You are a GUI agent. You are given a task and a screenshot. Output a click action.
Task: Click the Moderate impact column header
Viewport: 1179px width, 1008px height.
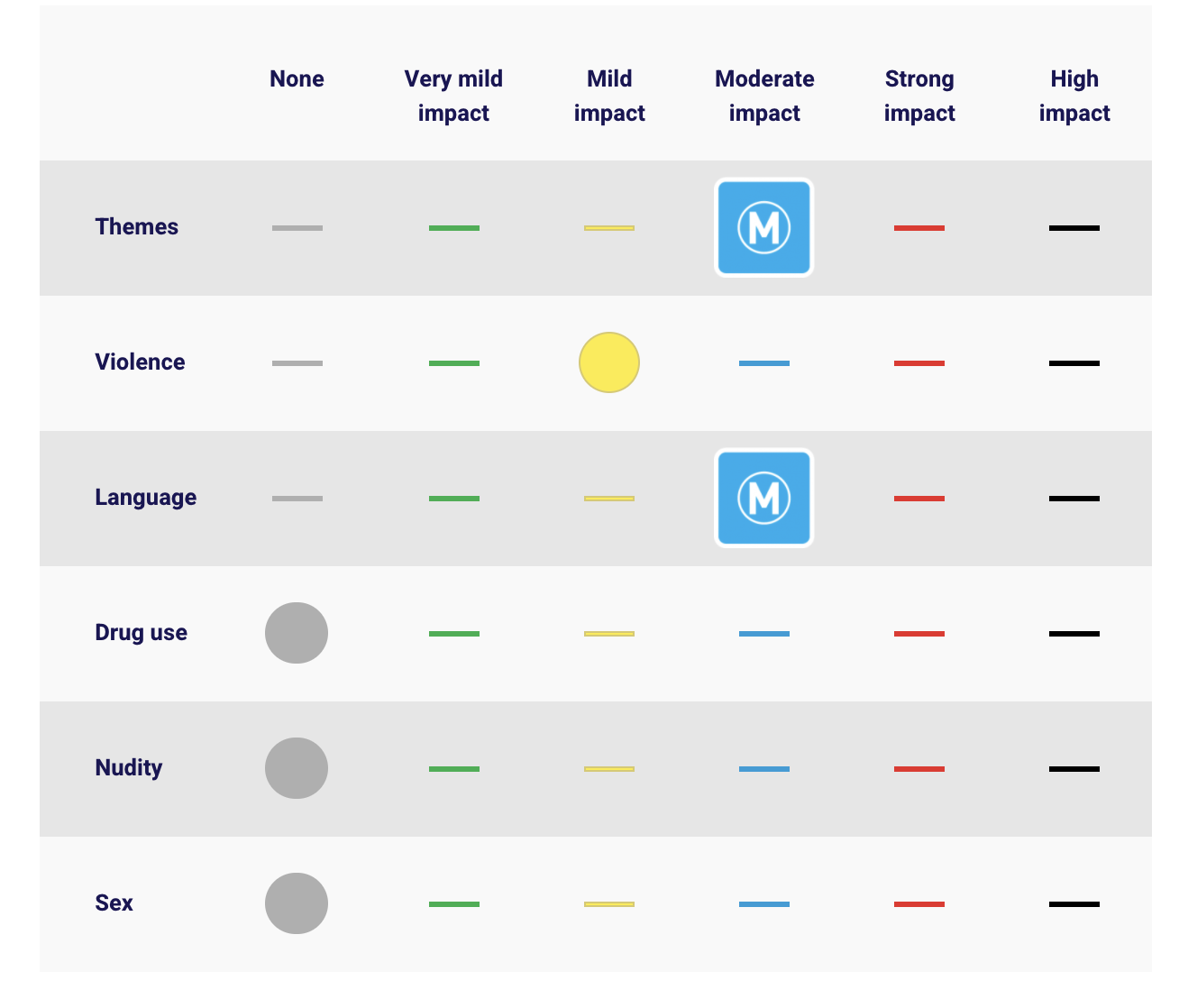pyautogui.click(x=764, y=96)
